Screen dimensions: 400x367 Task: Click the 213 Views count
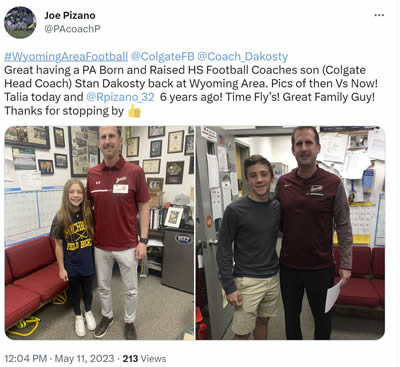pos(144,358)
